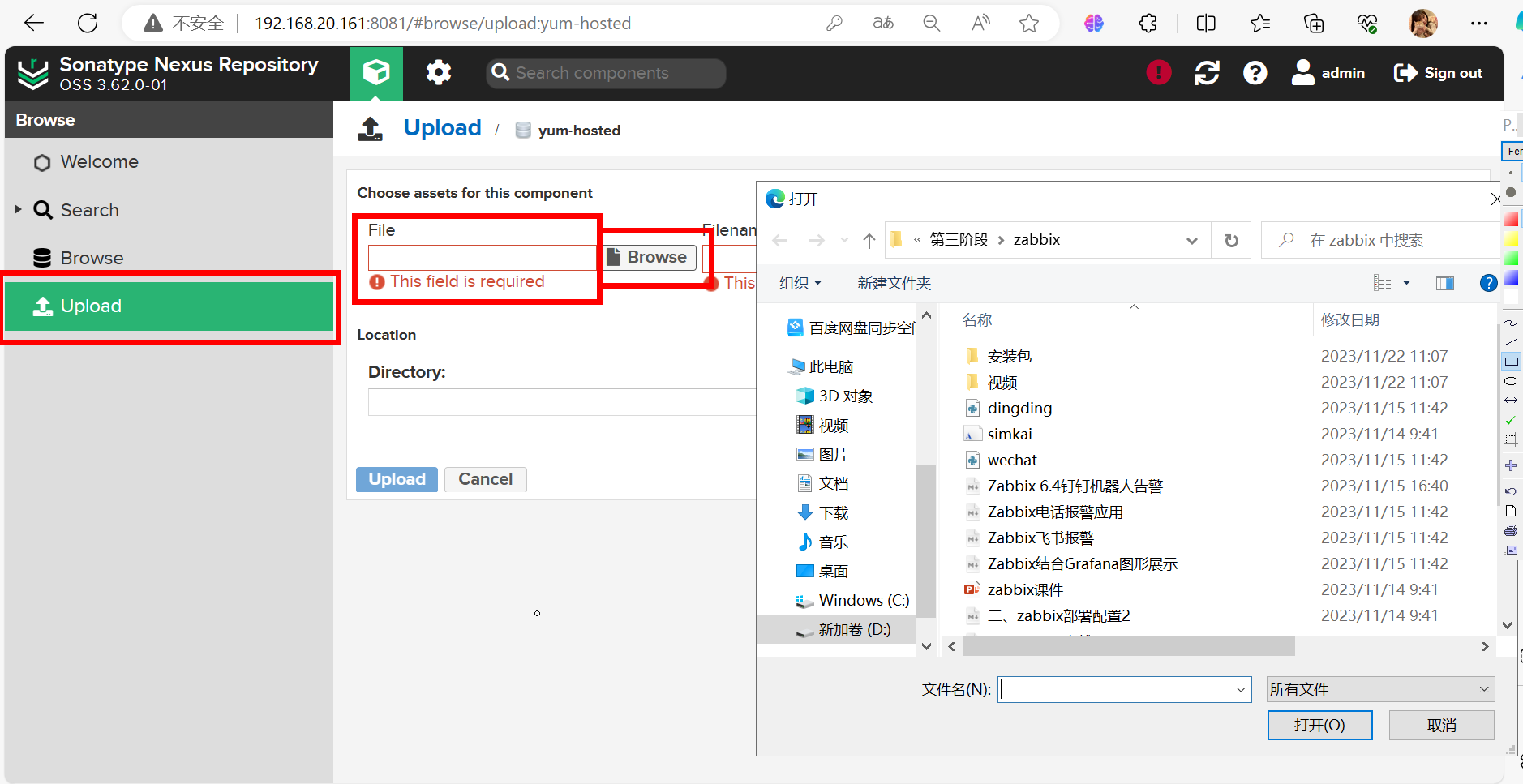Select the Zabbix飞书报警 file
The width and height of the screenshot is (1523, 784).
tap(1029, 538)
